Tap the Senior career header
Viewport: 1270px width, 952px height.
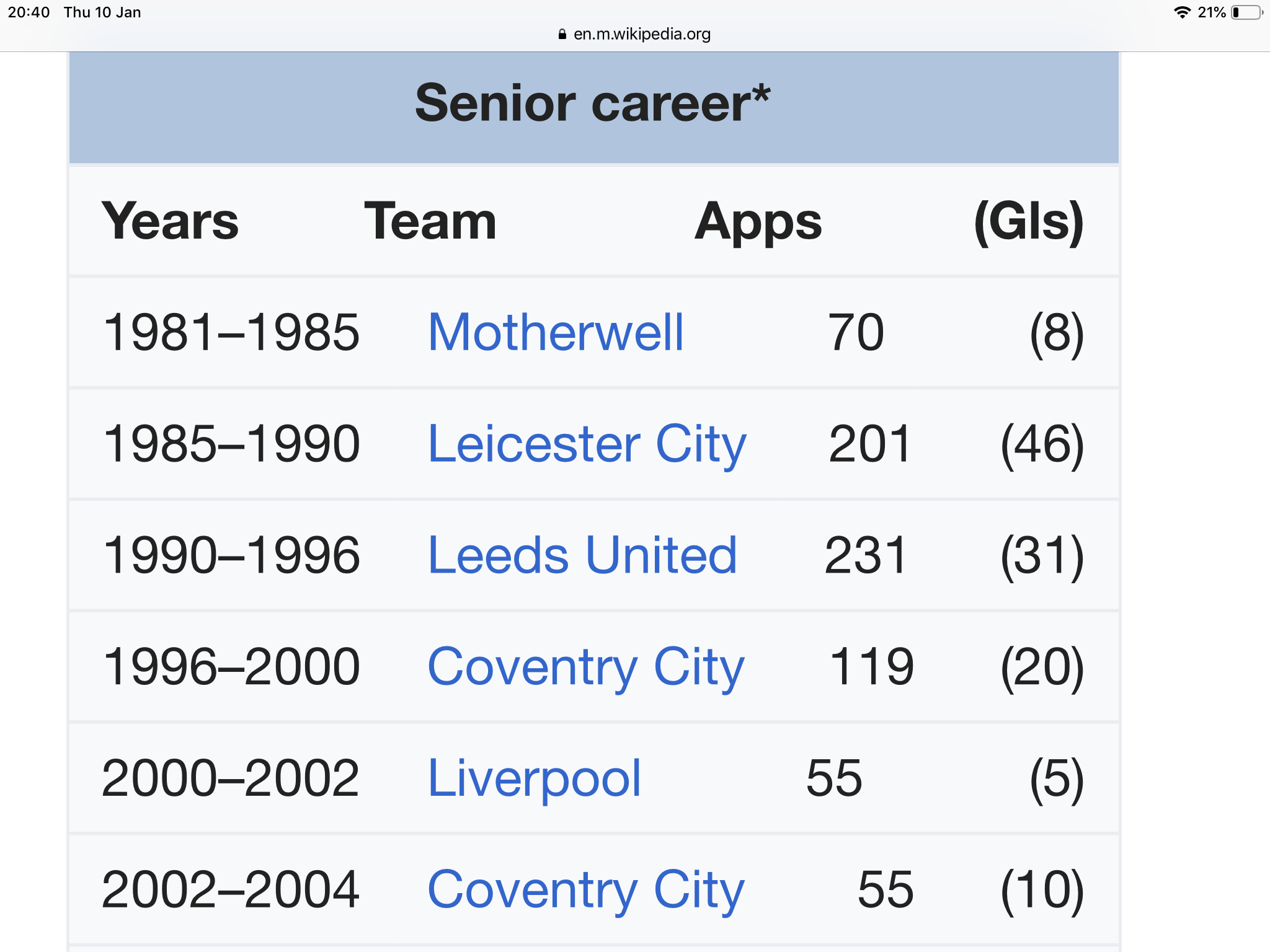coord(593,103)
